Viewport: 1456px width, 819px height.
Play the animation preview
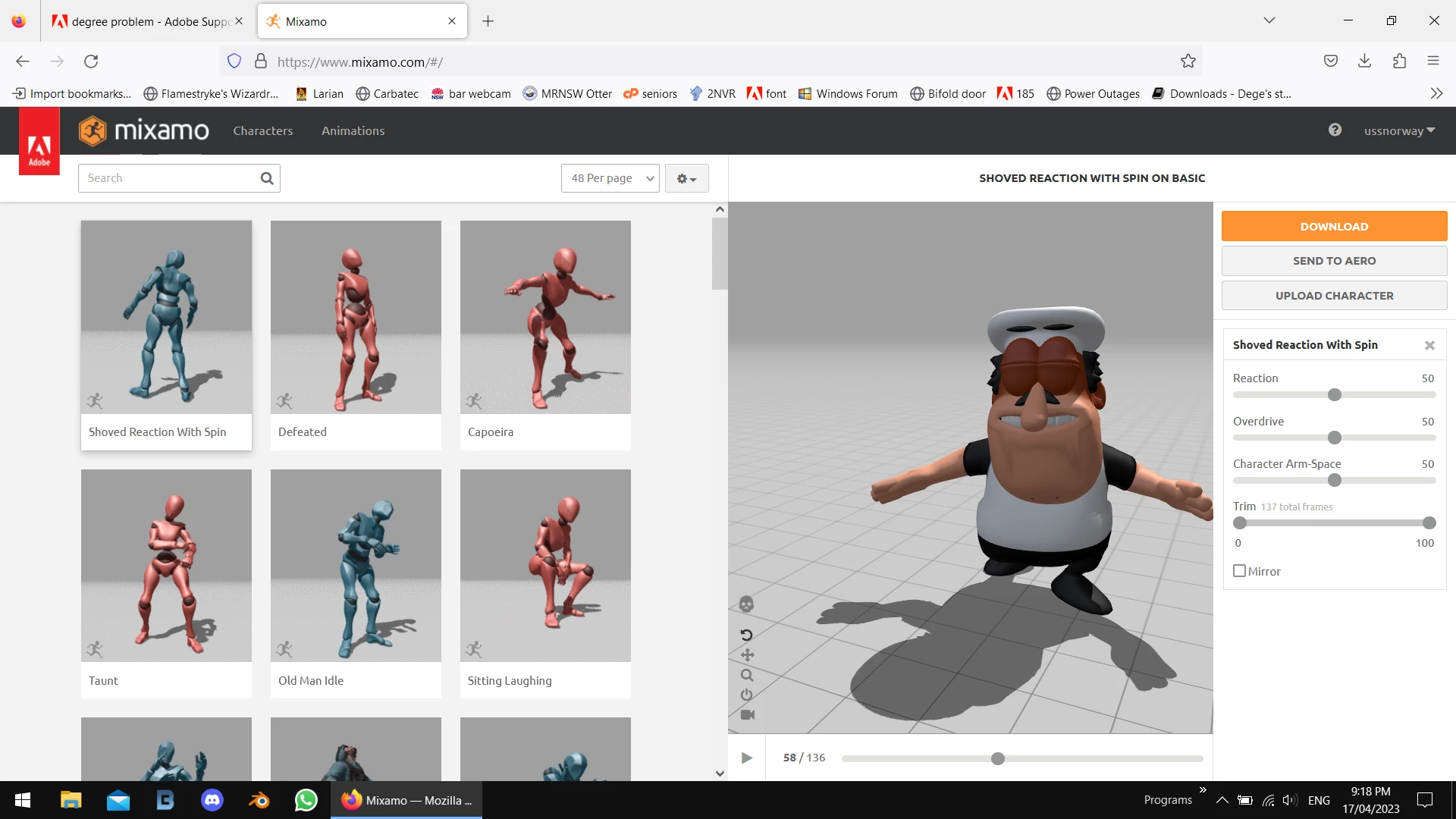[x=747, y=758]
